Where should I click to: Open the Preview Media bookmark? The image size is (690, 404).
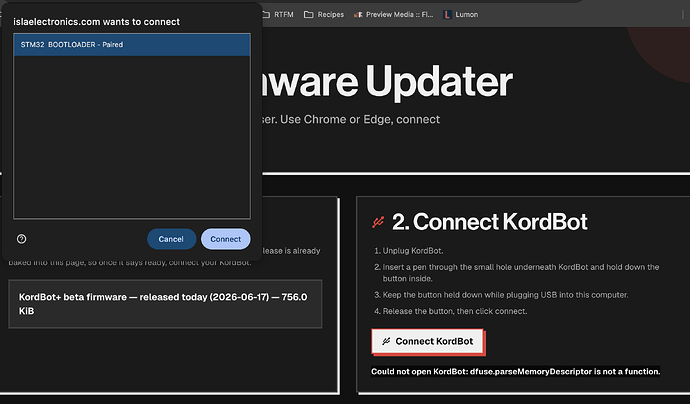click(x=394, y=15)
